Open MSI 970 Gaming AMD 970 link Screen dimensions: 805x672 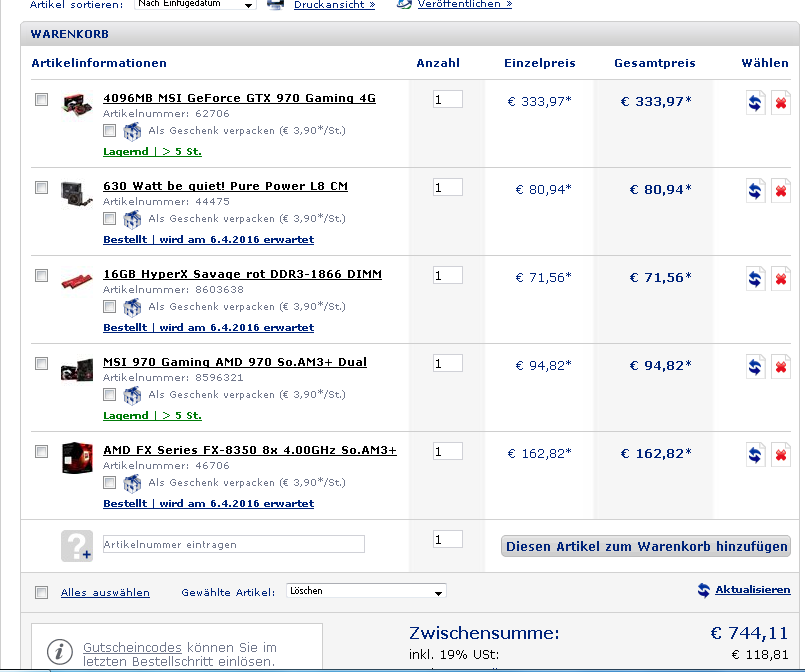coord(235,362)
